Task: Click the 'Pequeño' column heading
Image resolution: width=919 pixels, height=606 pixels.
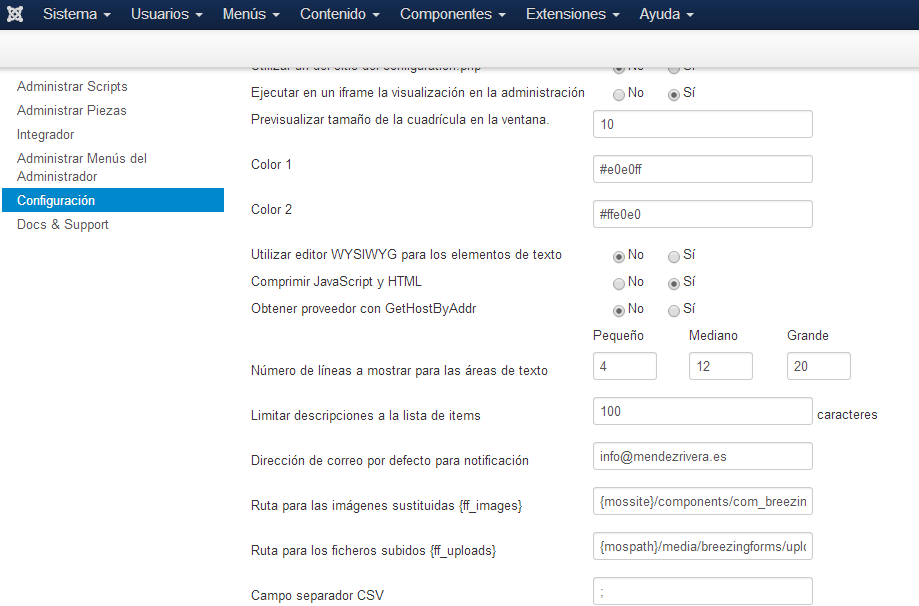Action: pos(618,335)
